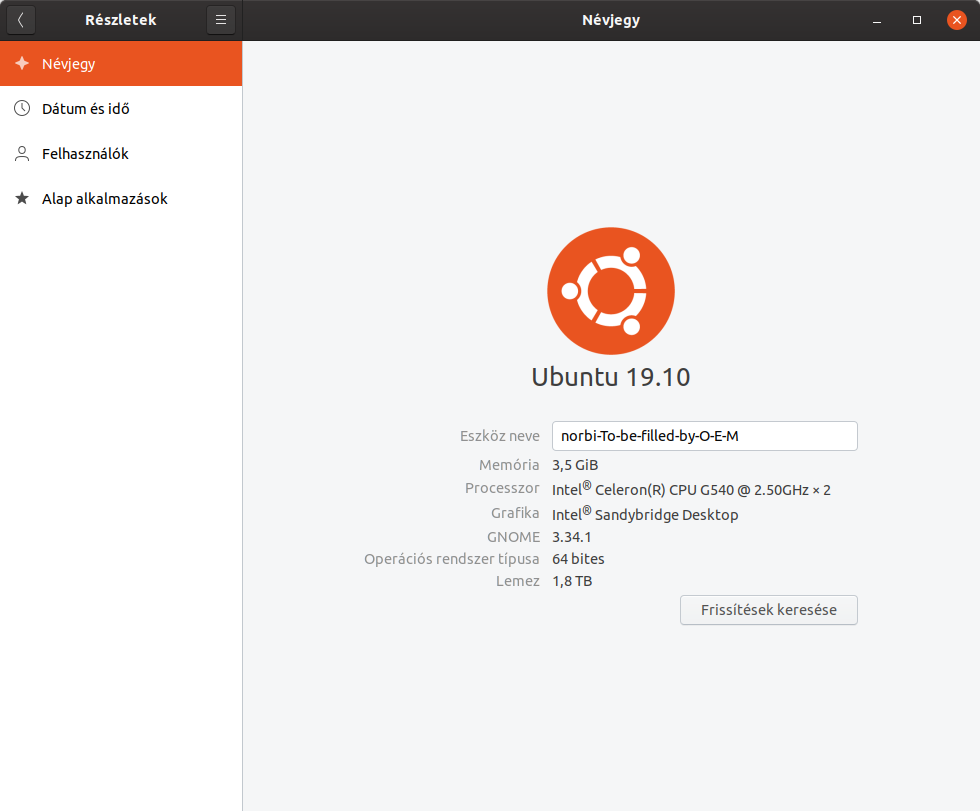Click Frissítések keresése button
The image size is (980, 811).
tap(769, 610)
